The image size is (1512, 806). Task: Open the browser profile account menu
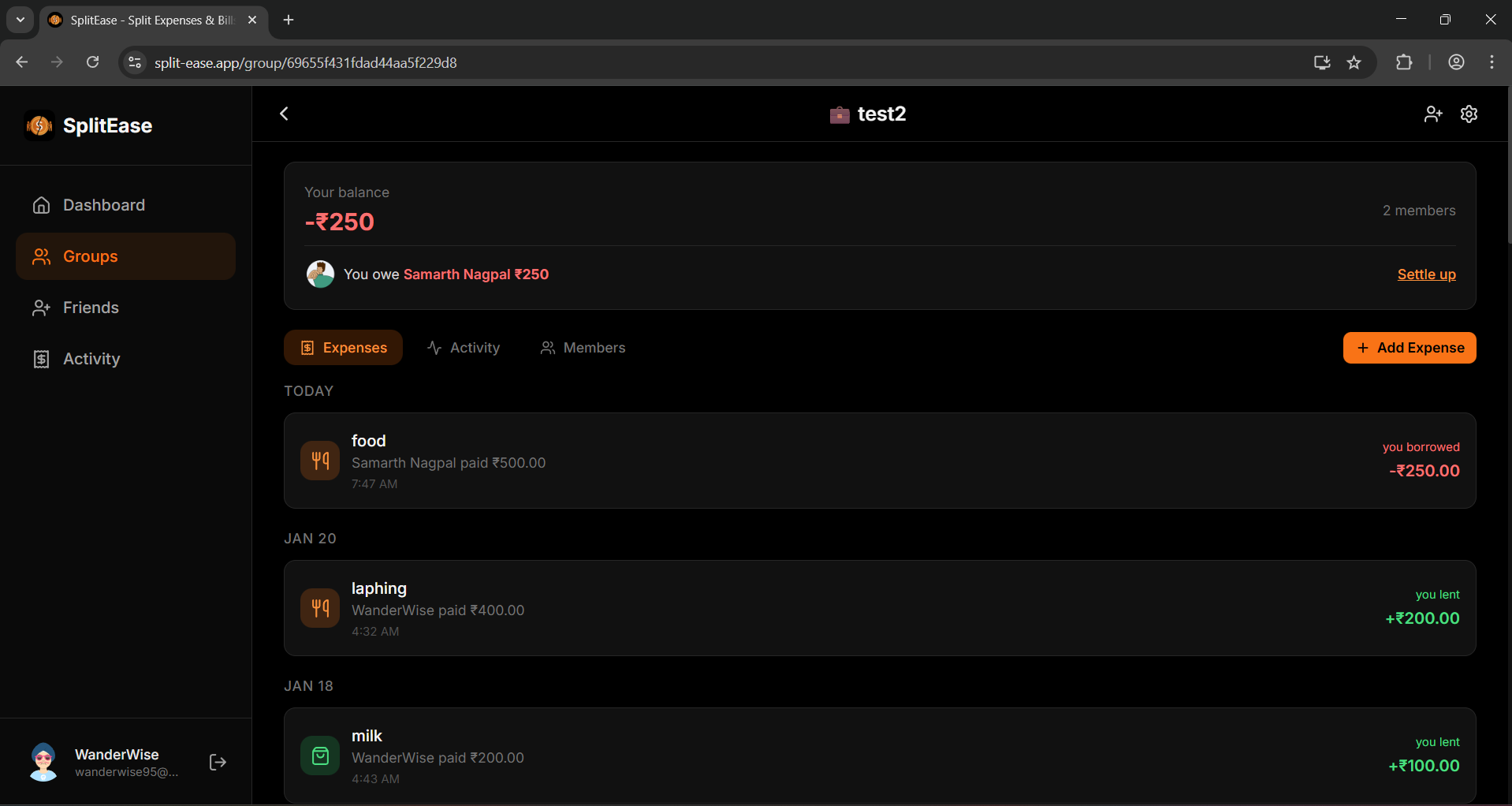pyautogui.click(x=1456, y=62)
